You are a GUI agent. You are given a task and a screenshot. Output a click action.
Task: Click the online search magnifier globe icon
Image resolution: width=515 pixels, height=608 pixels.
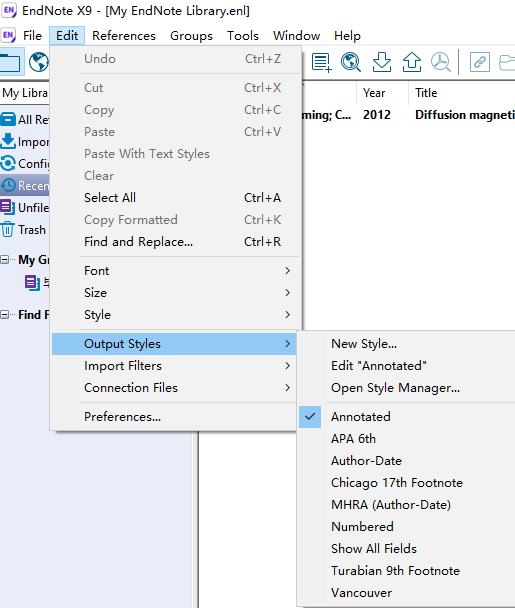click(351, 62)
